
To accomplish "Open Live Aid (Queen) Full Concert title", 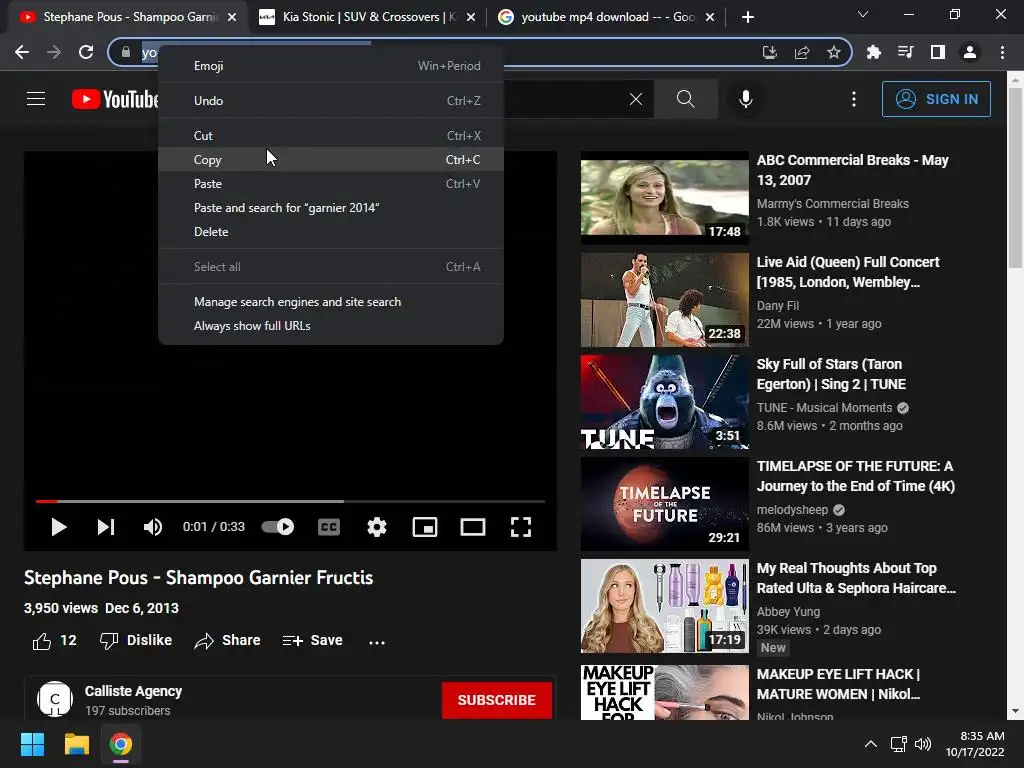I will 848,272.
